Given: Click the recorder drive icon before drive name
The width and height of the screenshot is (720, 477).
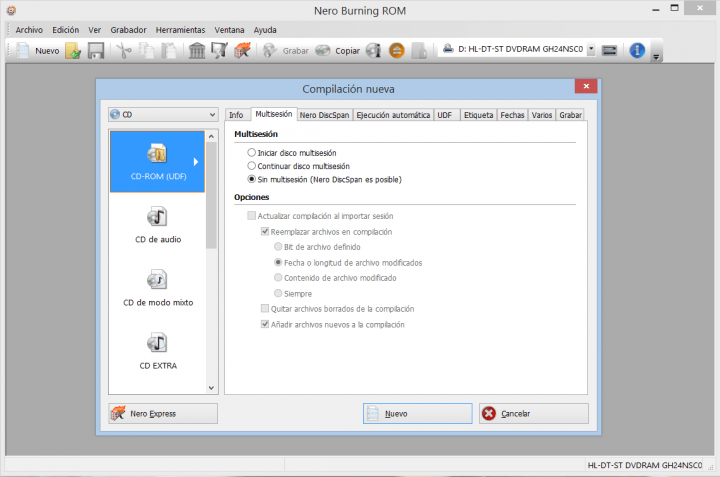Looking at the screenshot, I should [x=448, y=49].
